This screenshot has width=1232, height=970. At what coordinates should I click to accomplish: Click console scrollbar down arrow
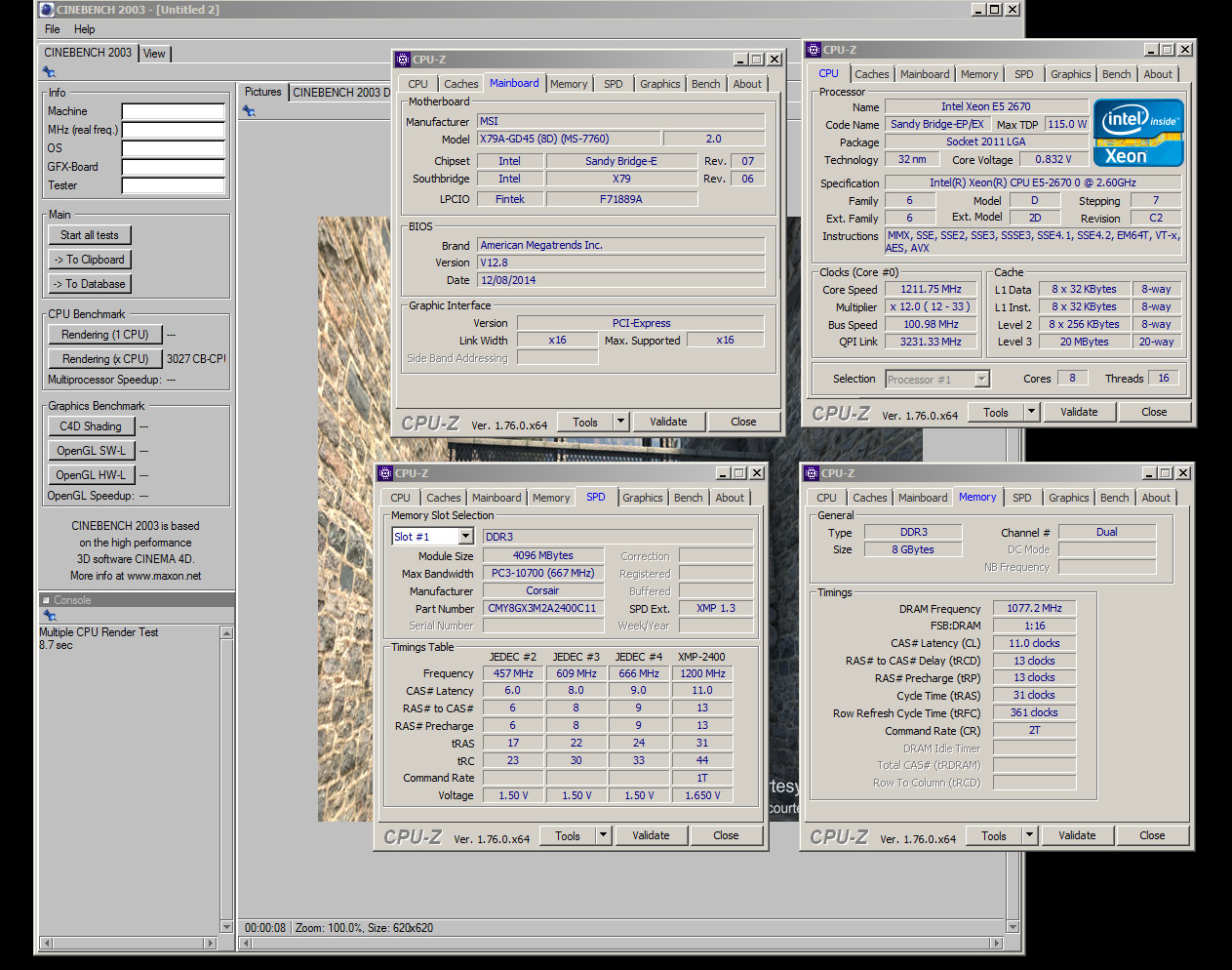pyautogui.click(x=227, y=926)
